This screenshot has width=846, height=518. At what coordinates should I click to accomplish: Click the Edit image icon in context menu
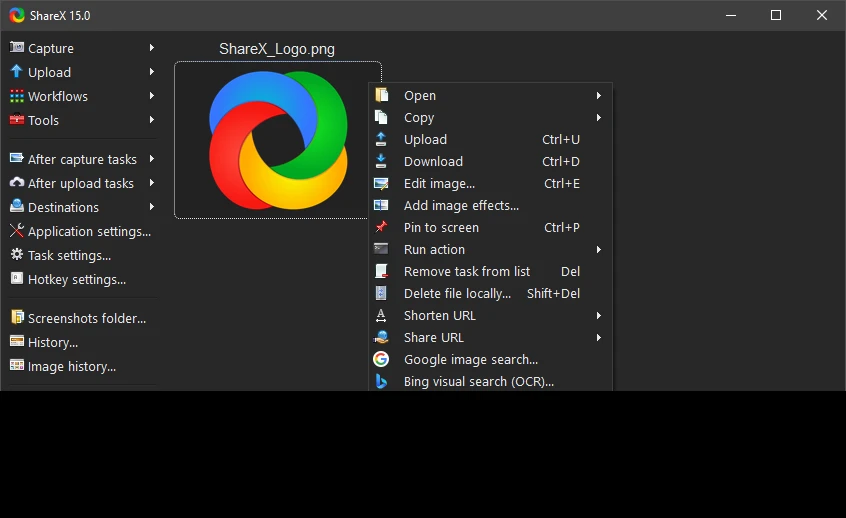[x=381, y=183]
